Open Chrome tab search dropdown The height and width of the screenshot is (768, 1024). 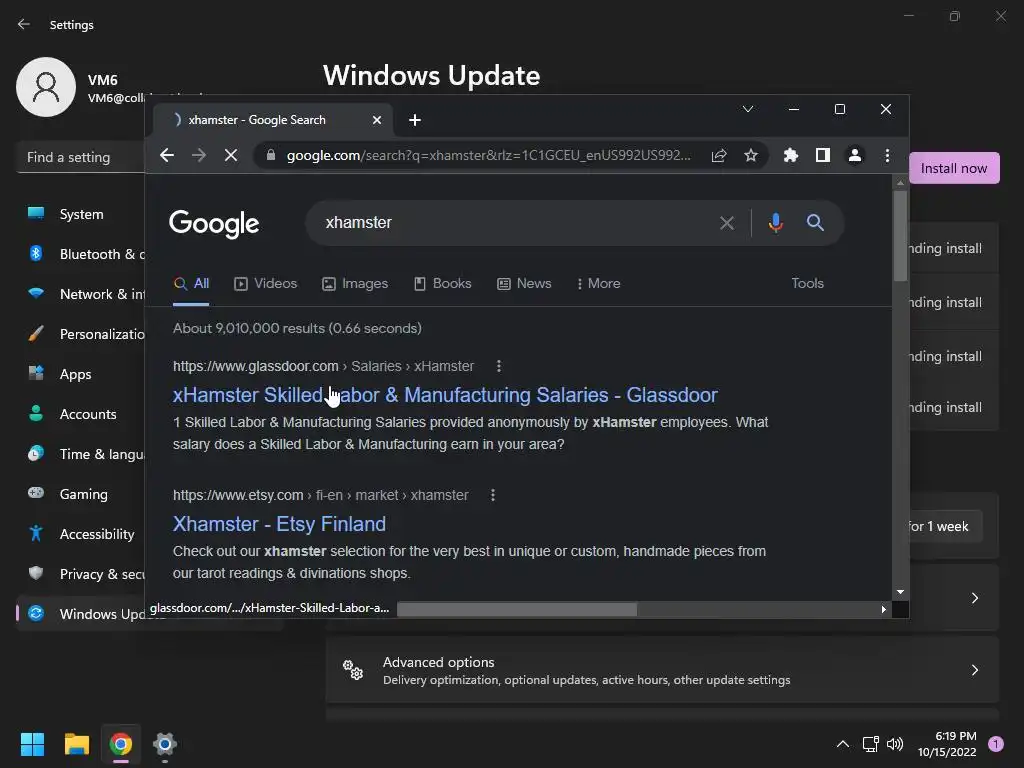coord(748,109)
